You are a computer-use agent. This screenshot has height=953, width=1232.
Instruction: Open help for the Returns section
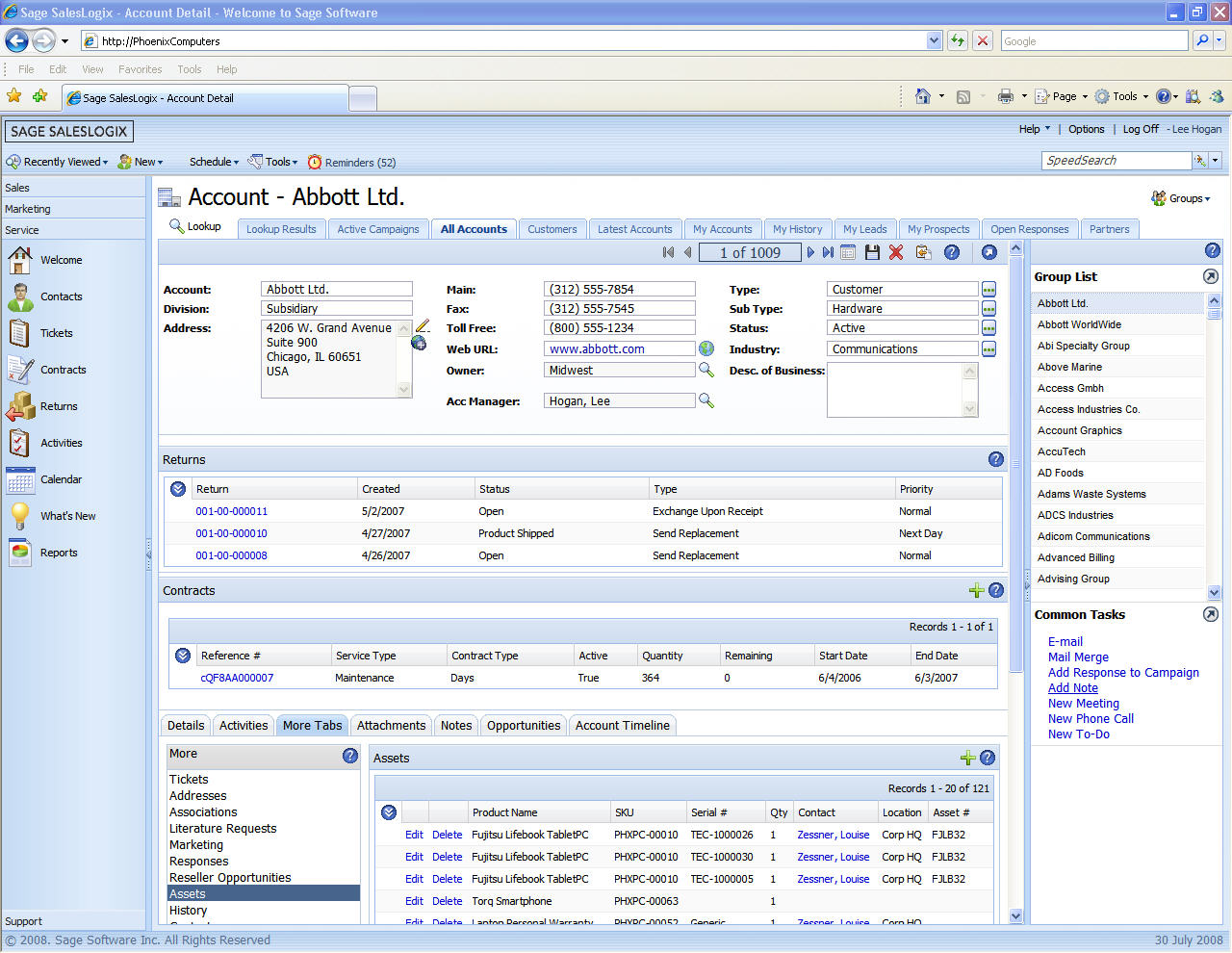[x=996, y=459]
